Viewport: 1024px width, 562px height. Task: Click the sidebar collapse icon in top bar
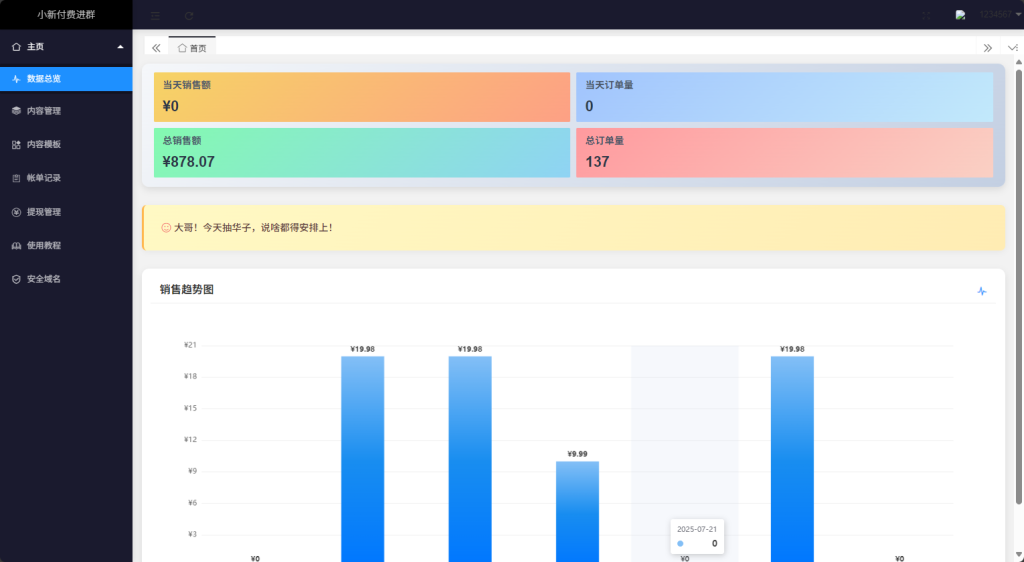pyautogui.click(x=155, y=16)
